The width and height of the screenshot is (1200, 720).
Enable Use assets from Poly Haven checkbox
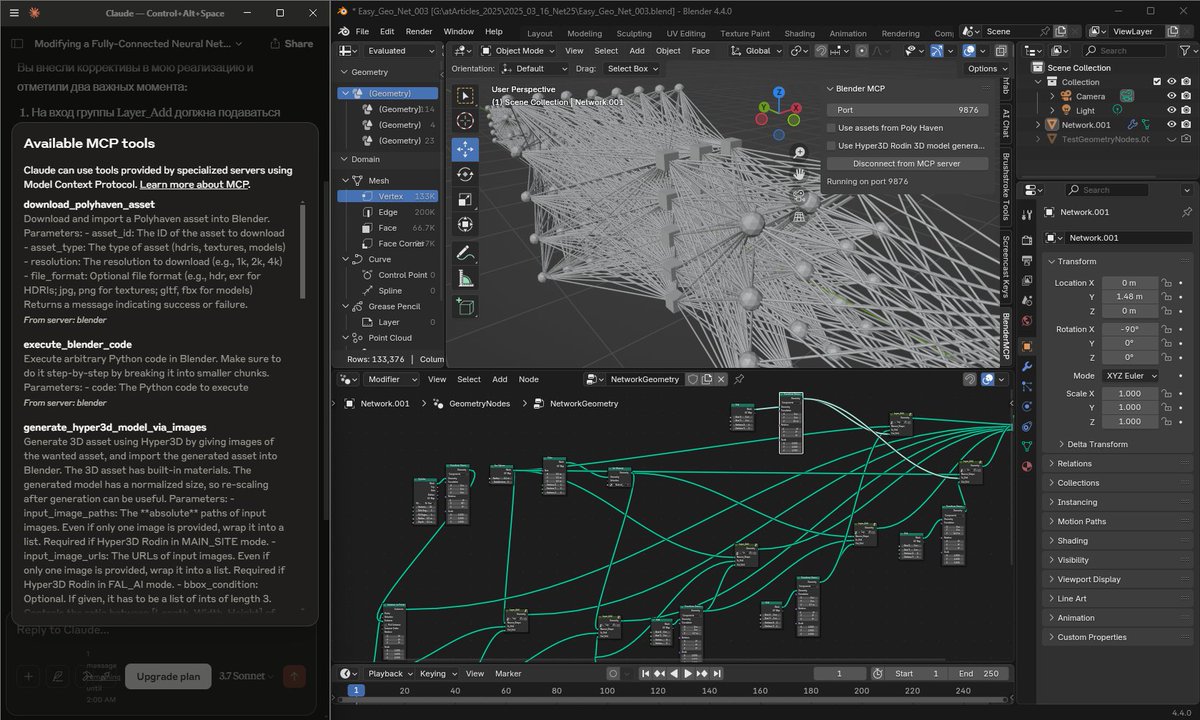click(831, 128)
